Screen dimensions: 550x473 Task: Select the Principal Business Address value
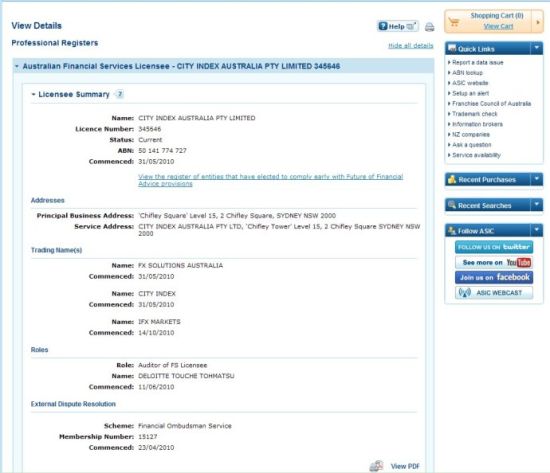coord(237,216)
